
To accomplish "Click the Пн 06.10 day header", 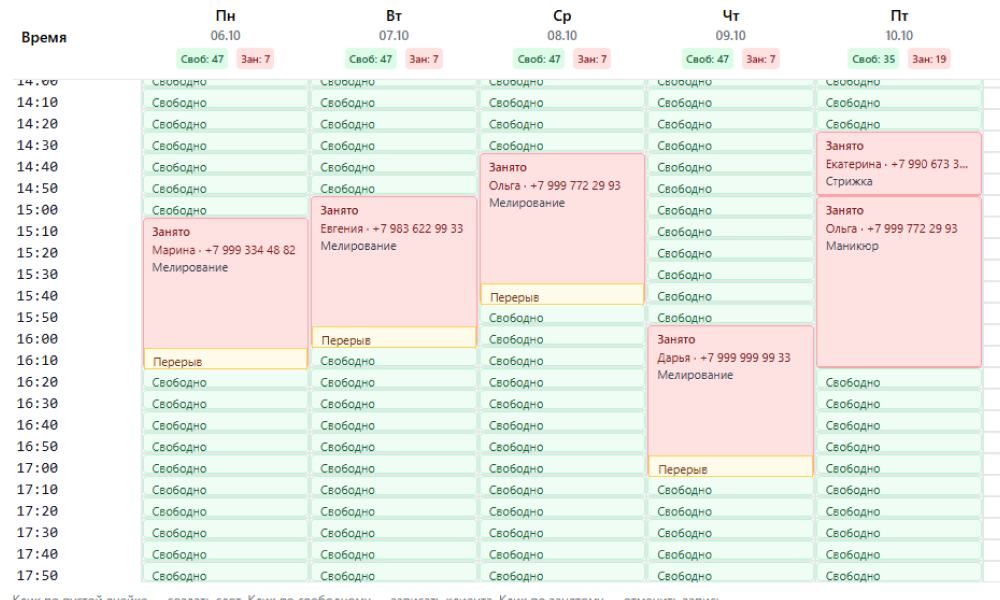I will (225, 25).
